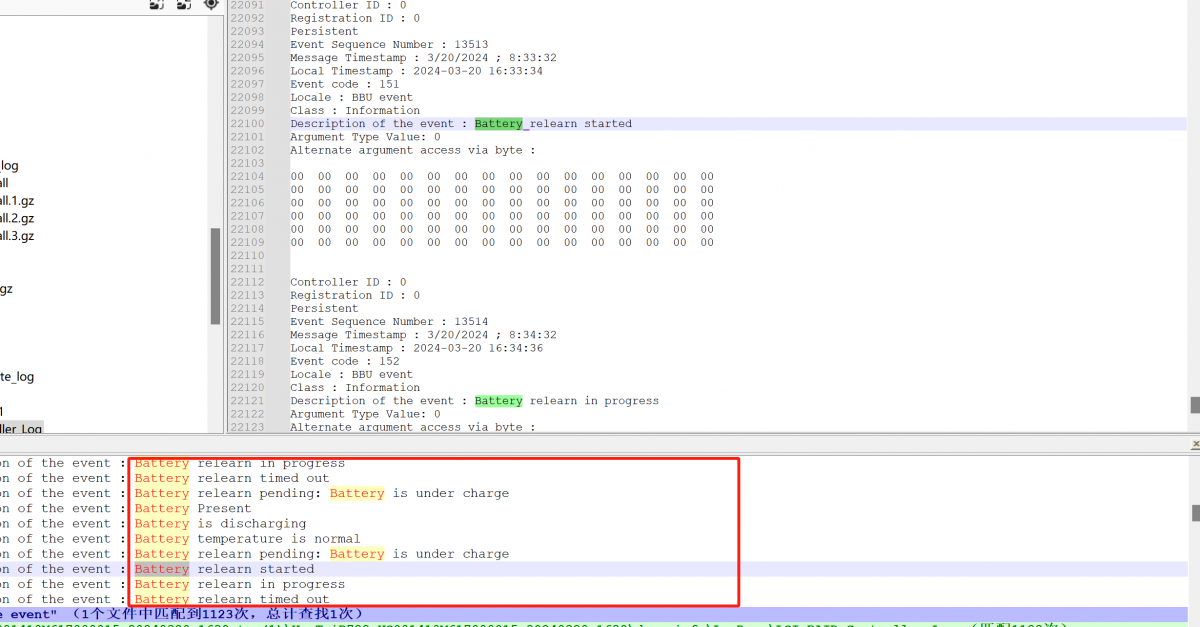Close the search results panel
The image size is (1200, 627).
pos(1195,444)
